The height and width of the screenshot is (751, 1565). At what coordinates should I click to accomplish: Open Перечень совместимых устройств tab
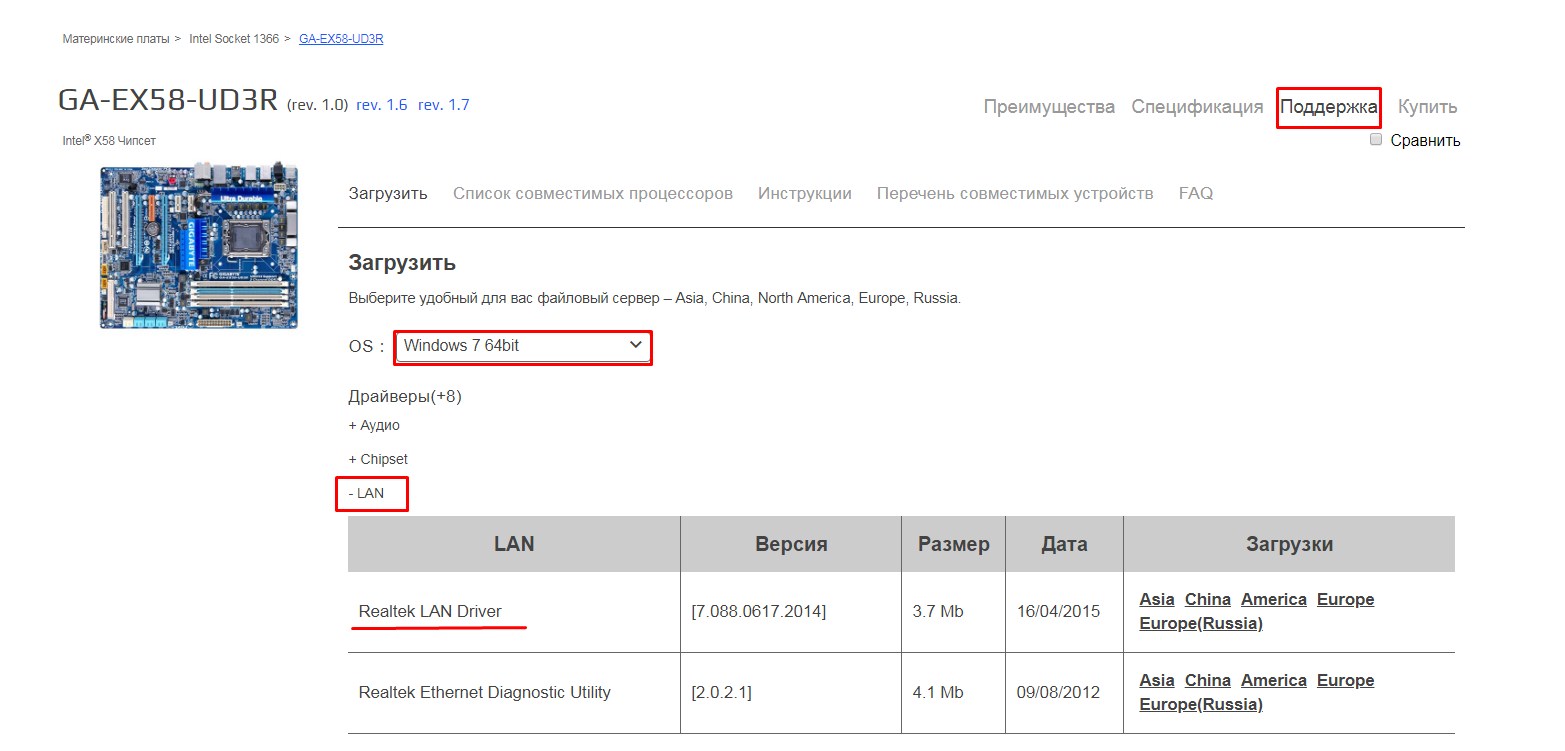tap(1015, 193)
